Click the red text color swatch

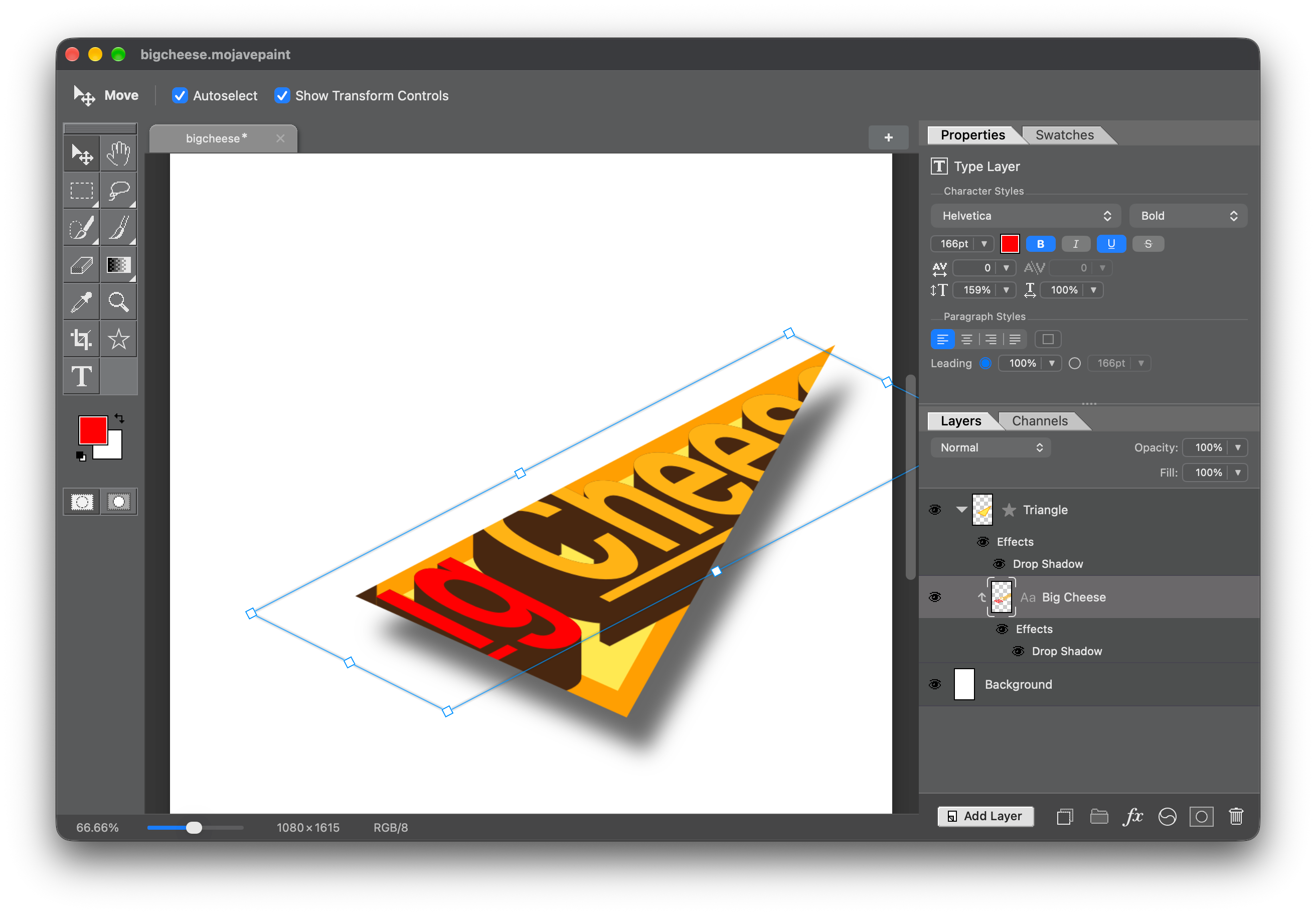[1010, 244]
